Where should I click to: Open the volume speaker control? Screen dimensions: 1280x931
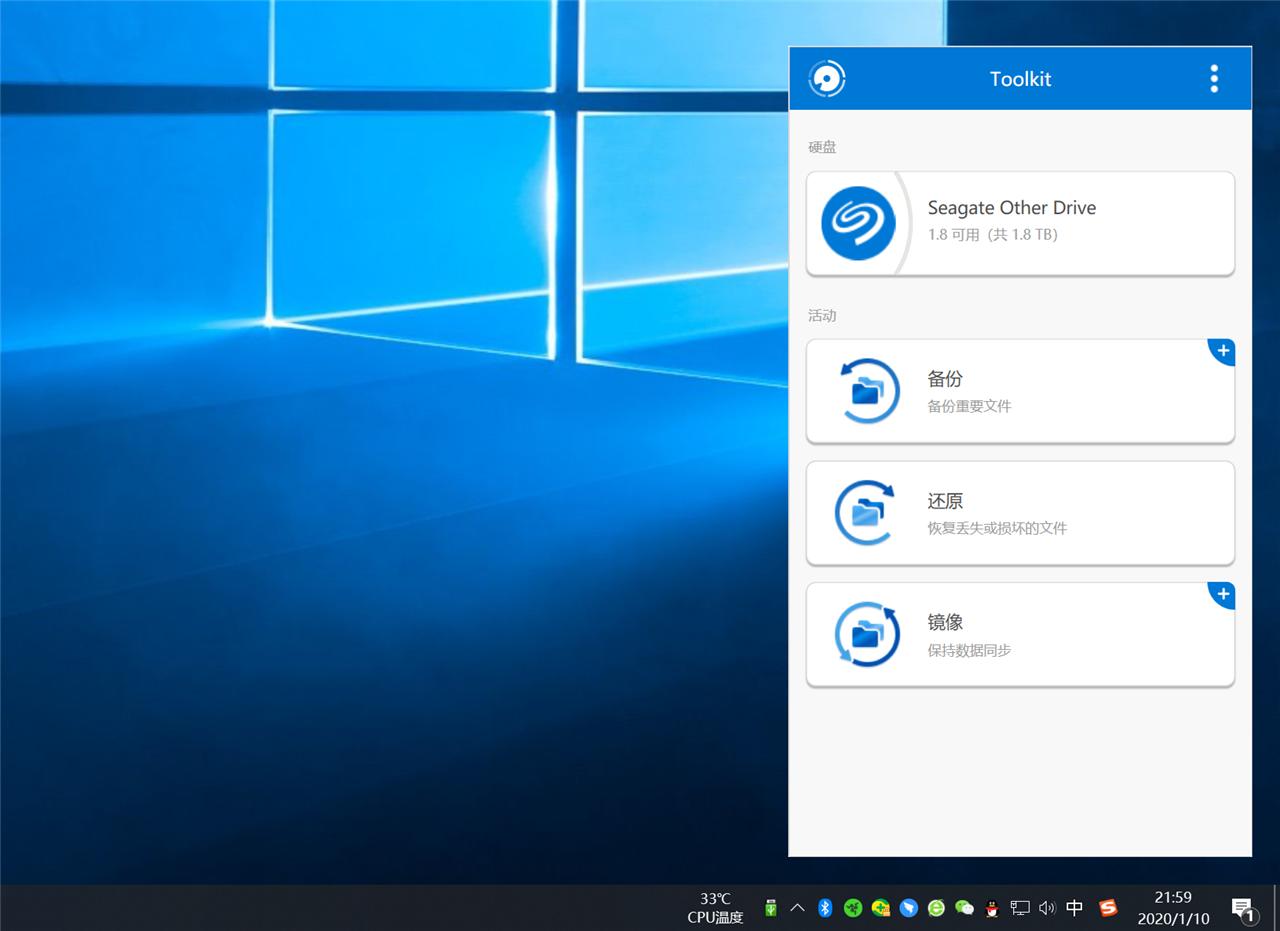click(x=1047, y=908)
